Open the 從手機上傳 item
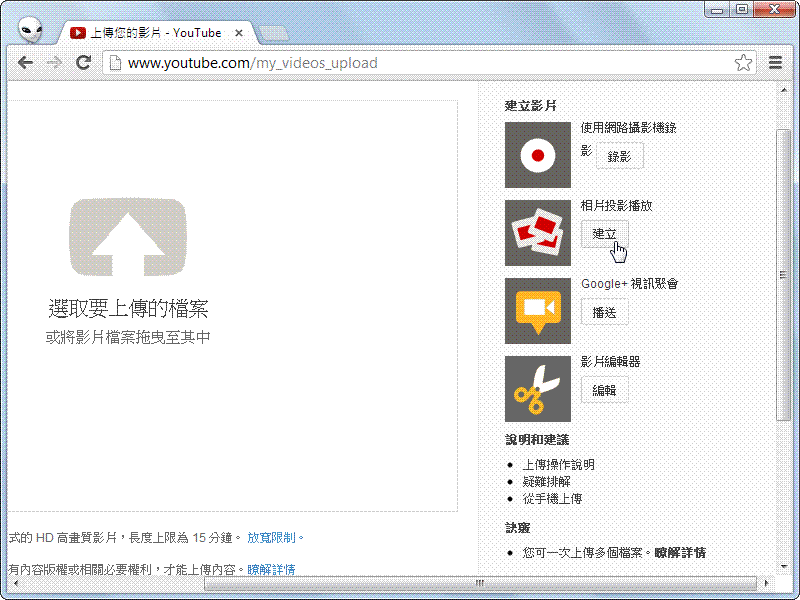800x600 pixels. tap(553, 498)
